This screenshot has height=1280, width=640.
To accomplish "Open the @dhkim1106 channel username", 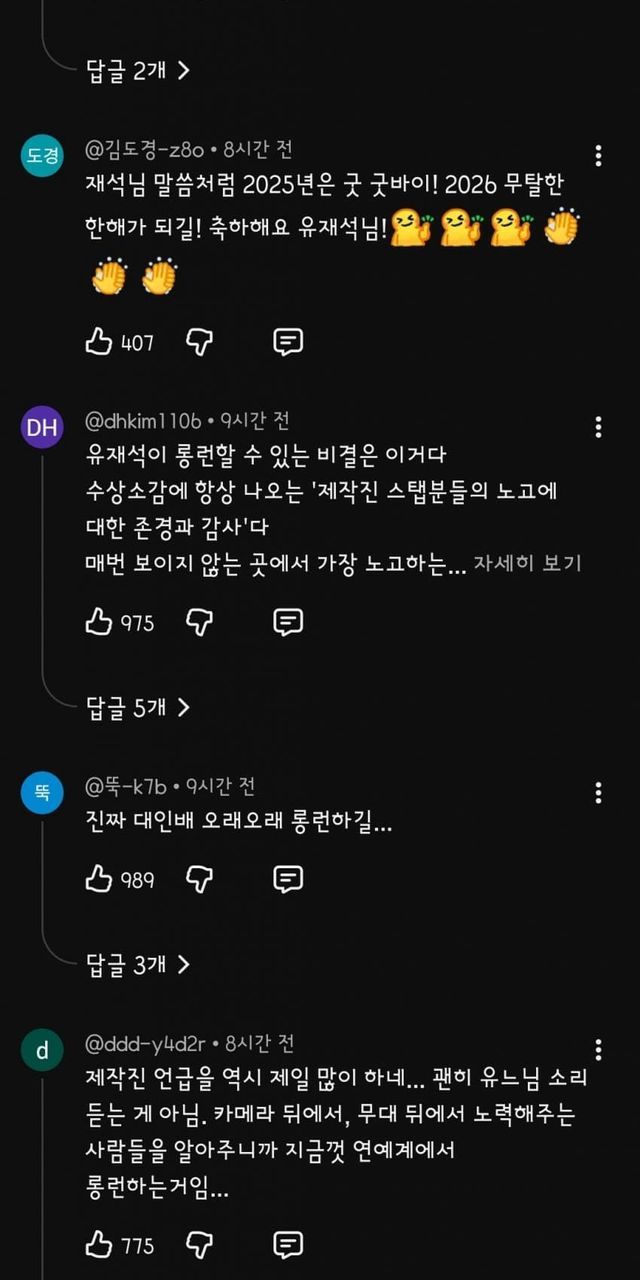I will [x=144, y=420].
